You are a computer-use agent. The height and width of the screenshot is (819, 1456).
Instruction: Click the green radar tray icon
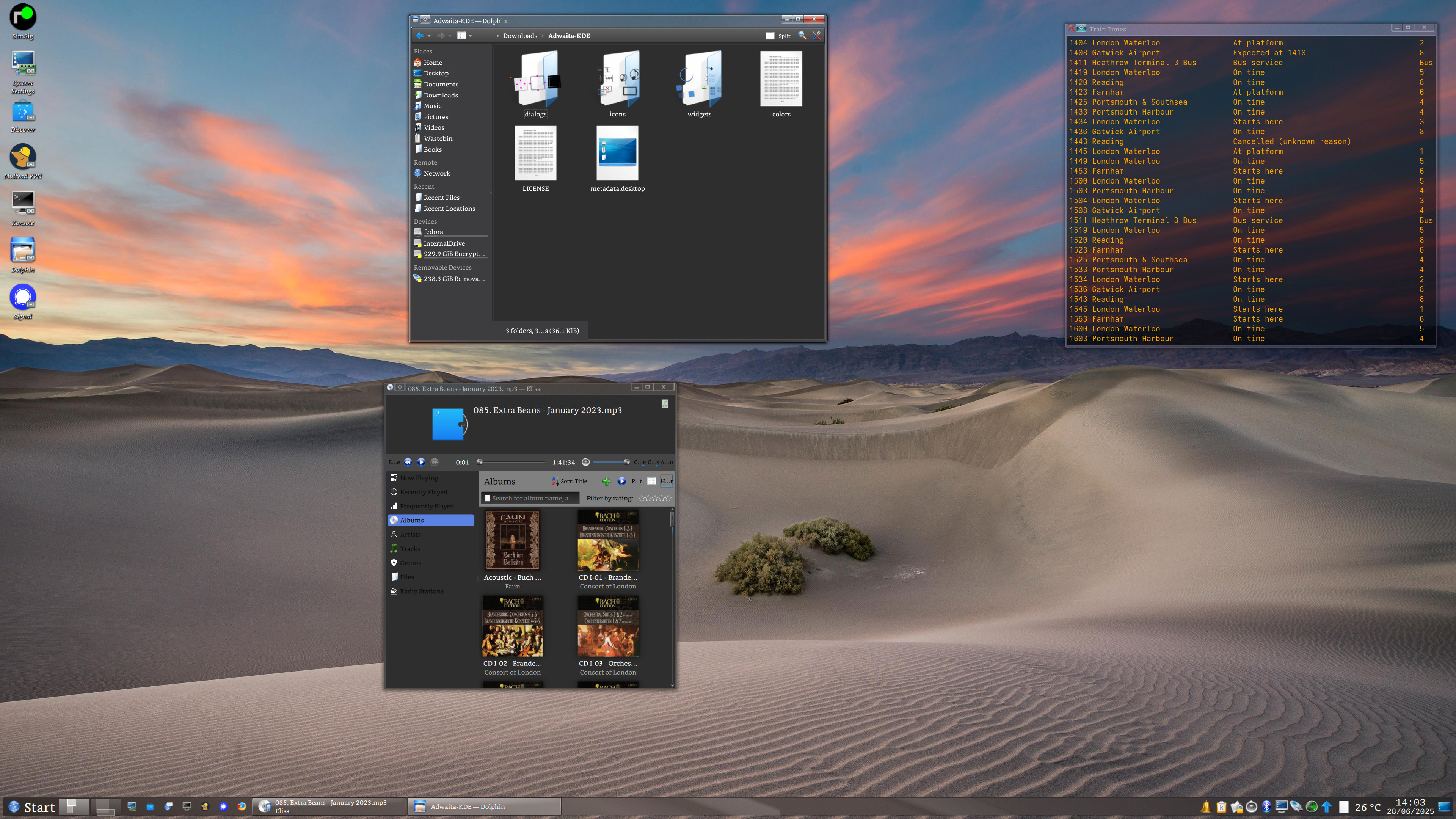(1312, 806)
